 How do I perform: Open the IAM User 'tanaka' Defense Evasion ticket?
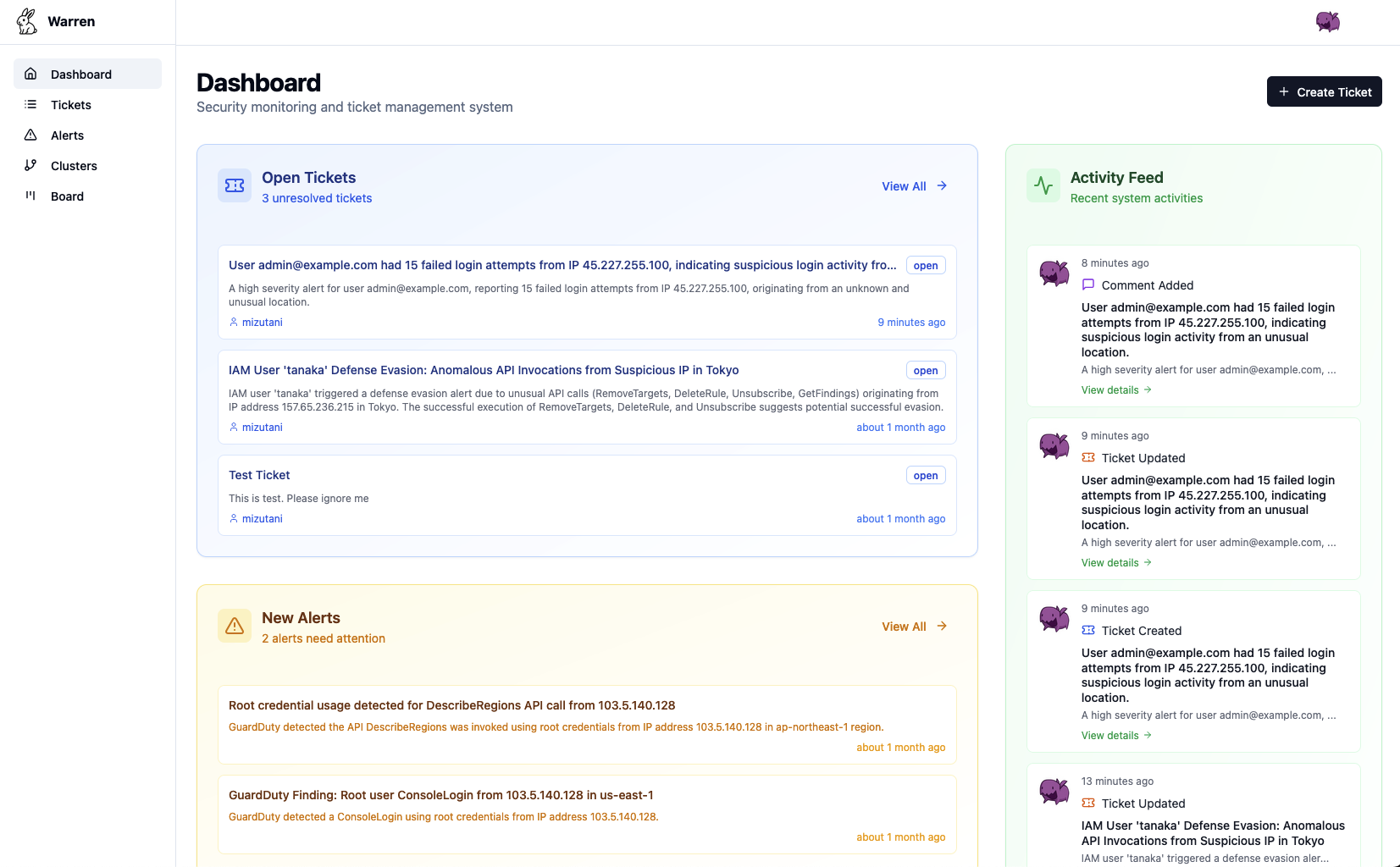[483, 370]
